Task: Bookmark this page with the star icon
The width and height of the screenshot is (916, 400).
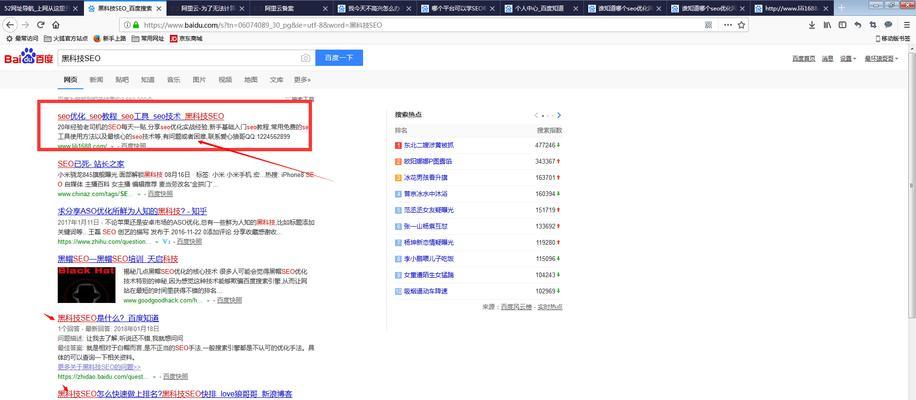Action: coord(742,24)
